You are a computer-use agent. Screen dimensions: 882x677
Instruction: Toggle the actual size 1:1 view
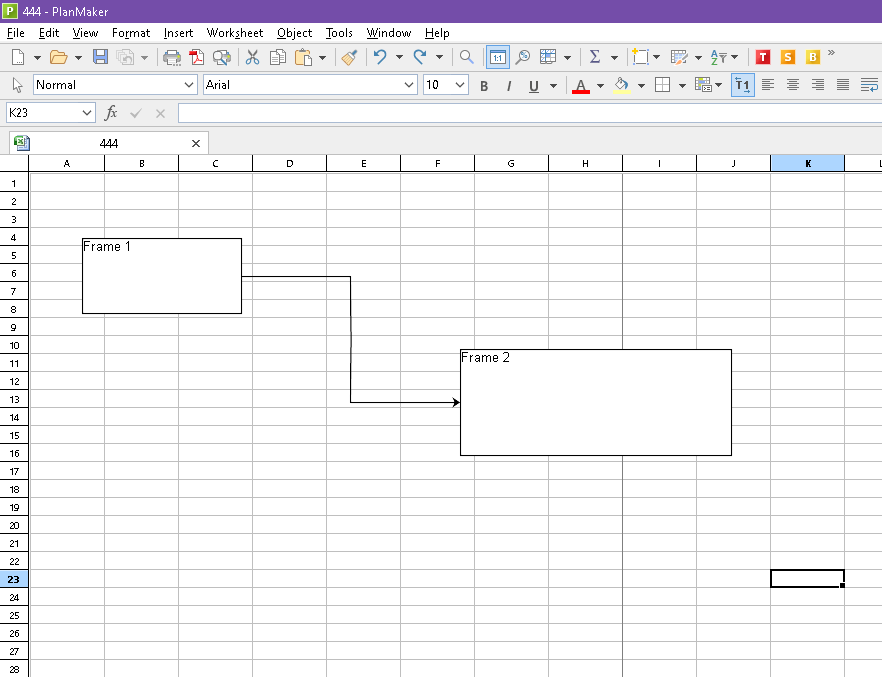point(497,57)
